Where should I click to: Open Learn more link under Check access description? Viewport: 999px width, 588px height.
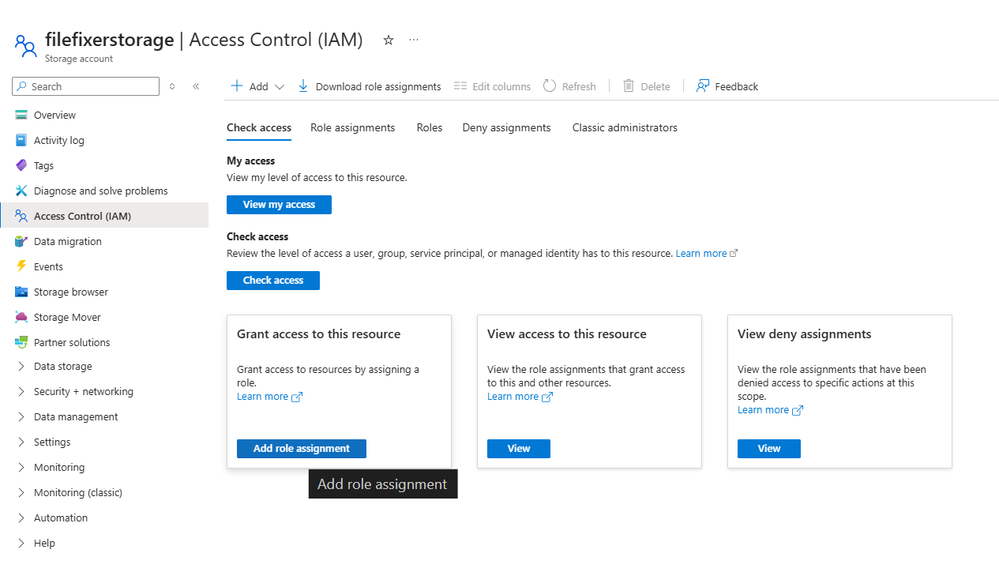(x=701, y=254)
